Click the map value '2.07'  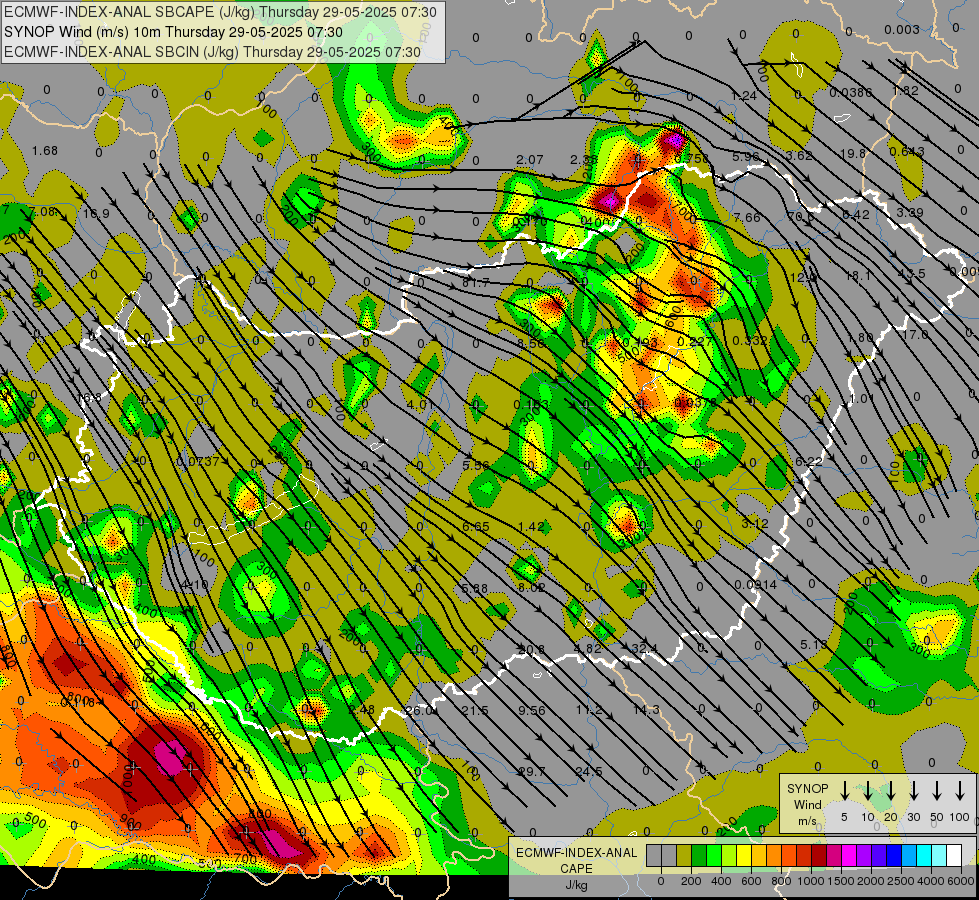(529, 160)
